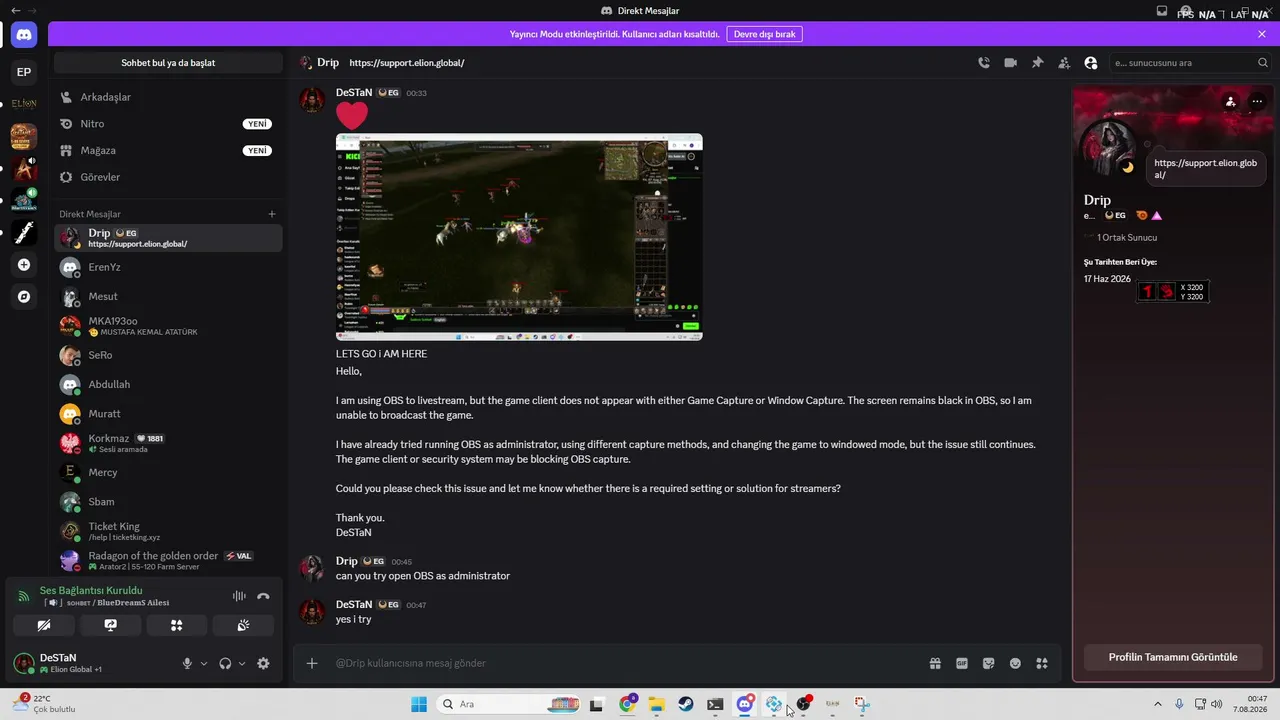Deafen the headphones
1280x720 pixels.
pyautogui.click(x=225, y=663)
